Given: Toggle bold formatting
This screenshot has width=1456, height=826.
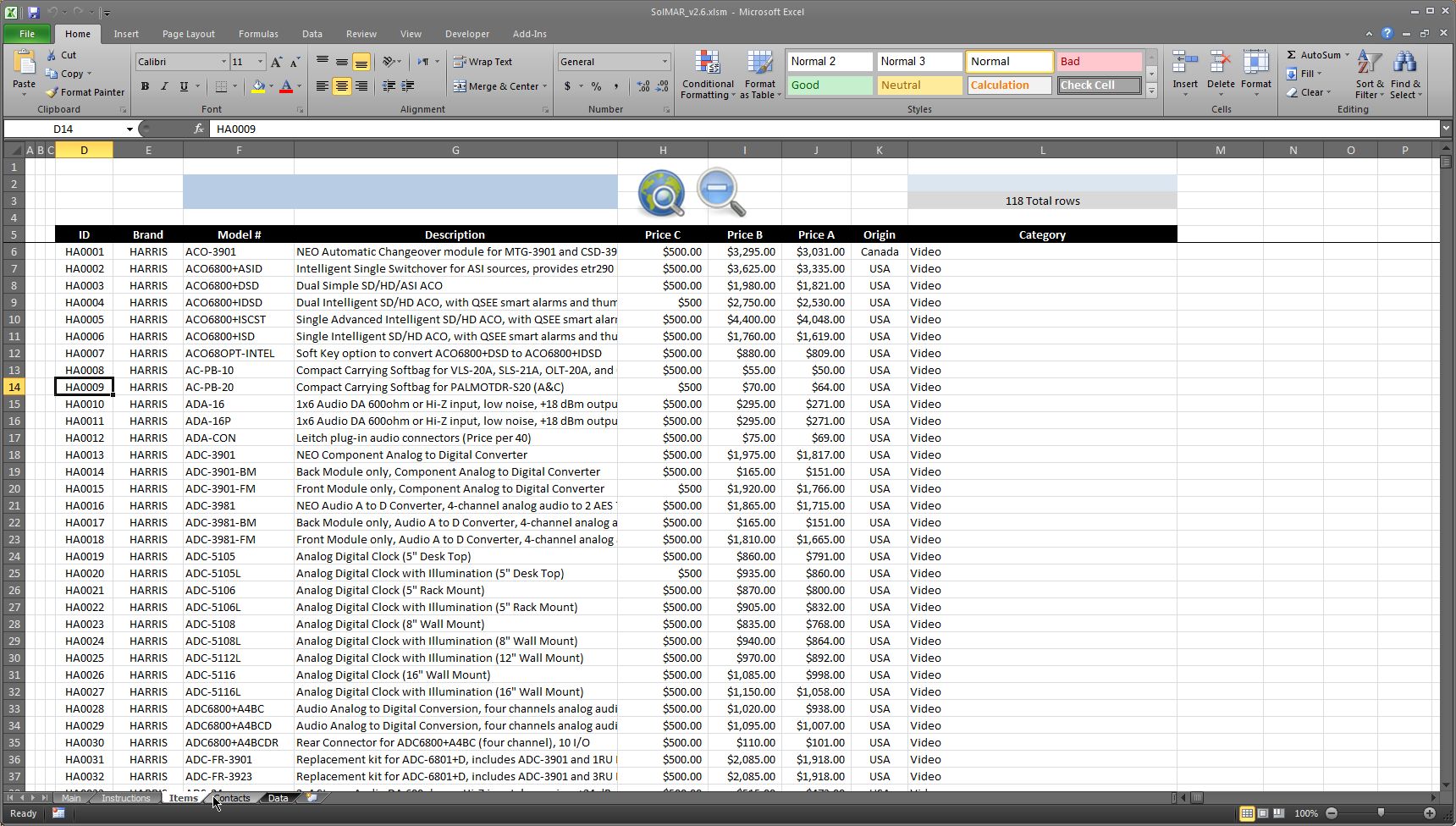Looking at the screenshot, I should coord(145,86).
